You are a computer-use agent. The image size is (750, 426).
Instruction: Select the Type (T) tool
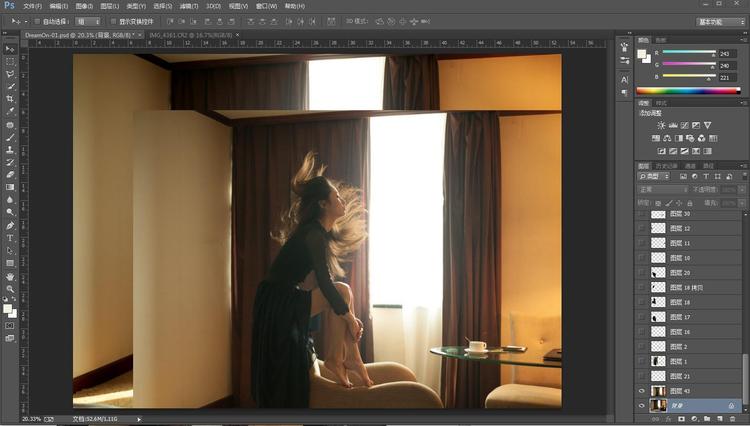(10, 238)
